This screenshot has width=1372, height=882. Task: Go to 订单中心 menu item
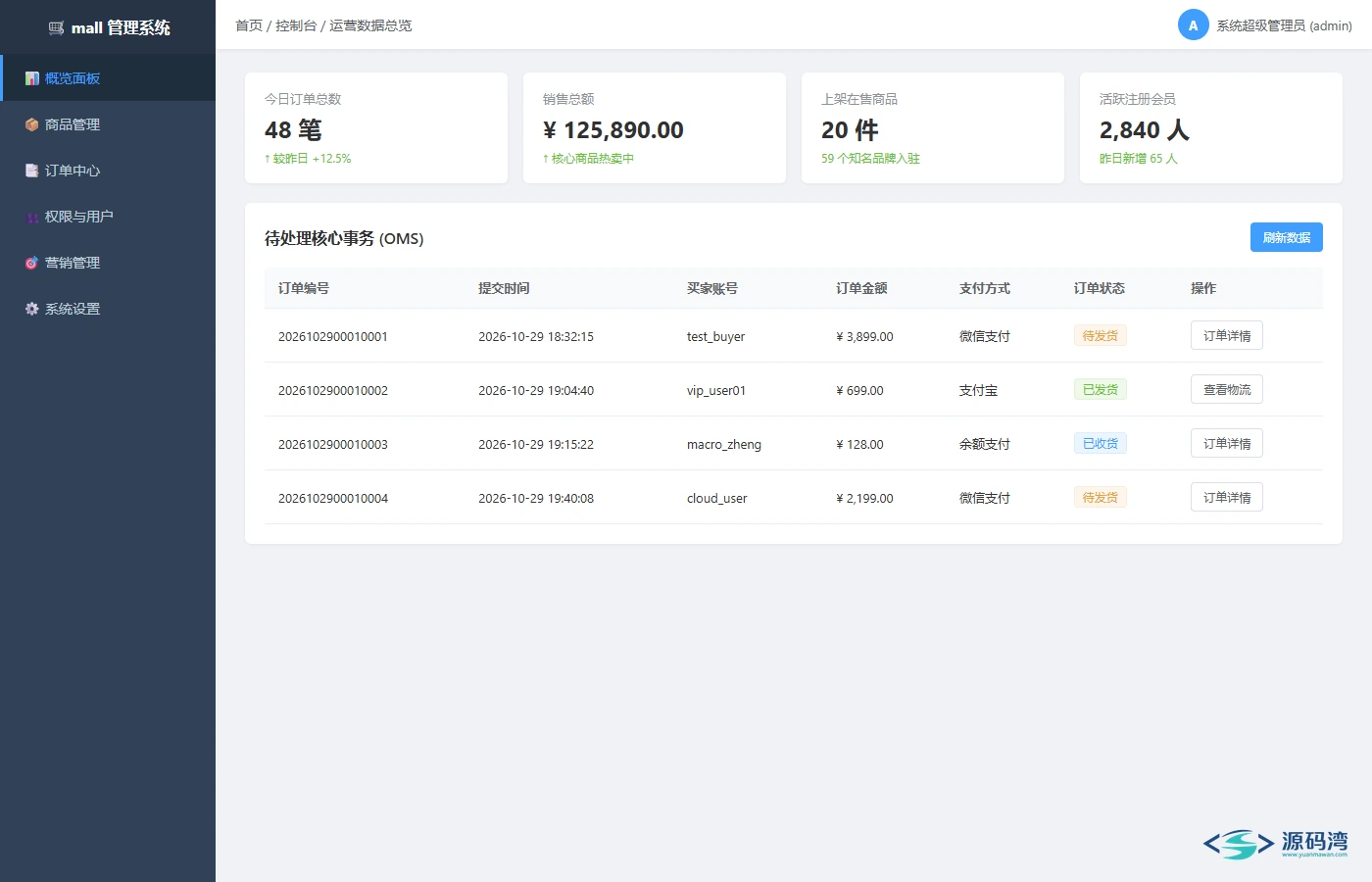[x=108, y=171]
